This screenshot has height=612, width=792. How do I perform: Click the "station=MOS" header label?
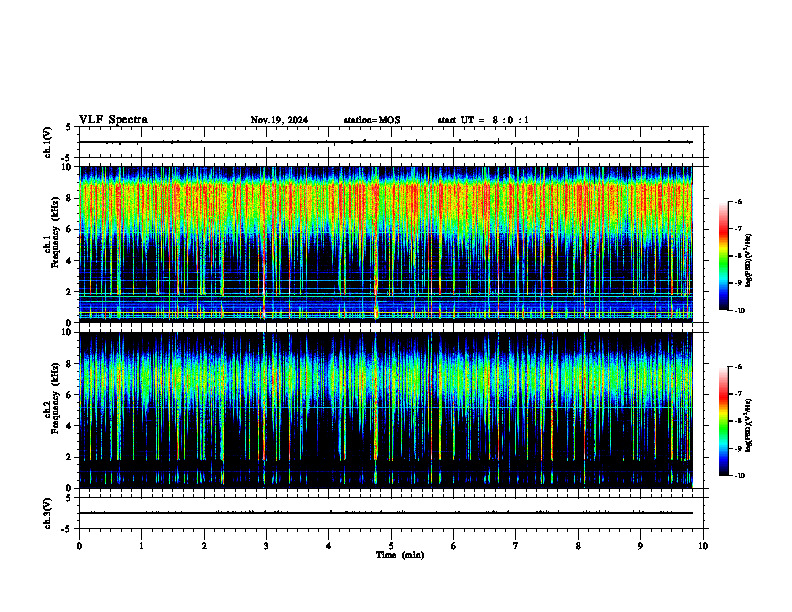click(372, 120)
